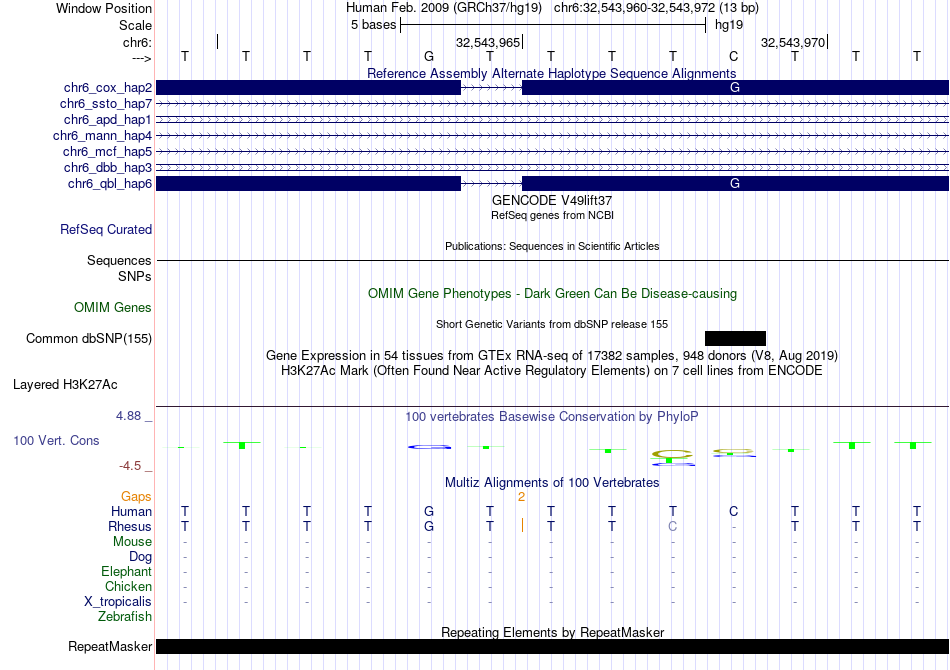
Task: Click G mismatch in chr6_cox_hap2 alignment
Action: 735,88
